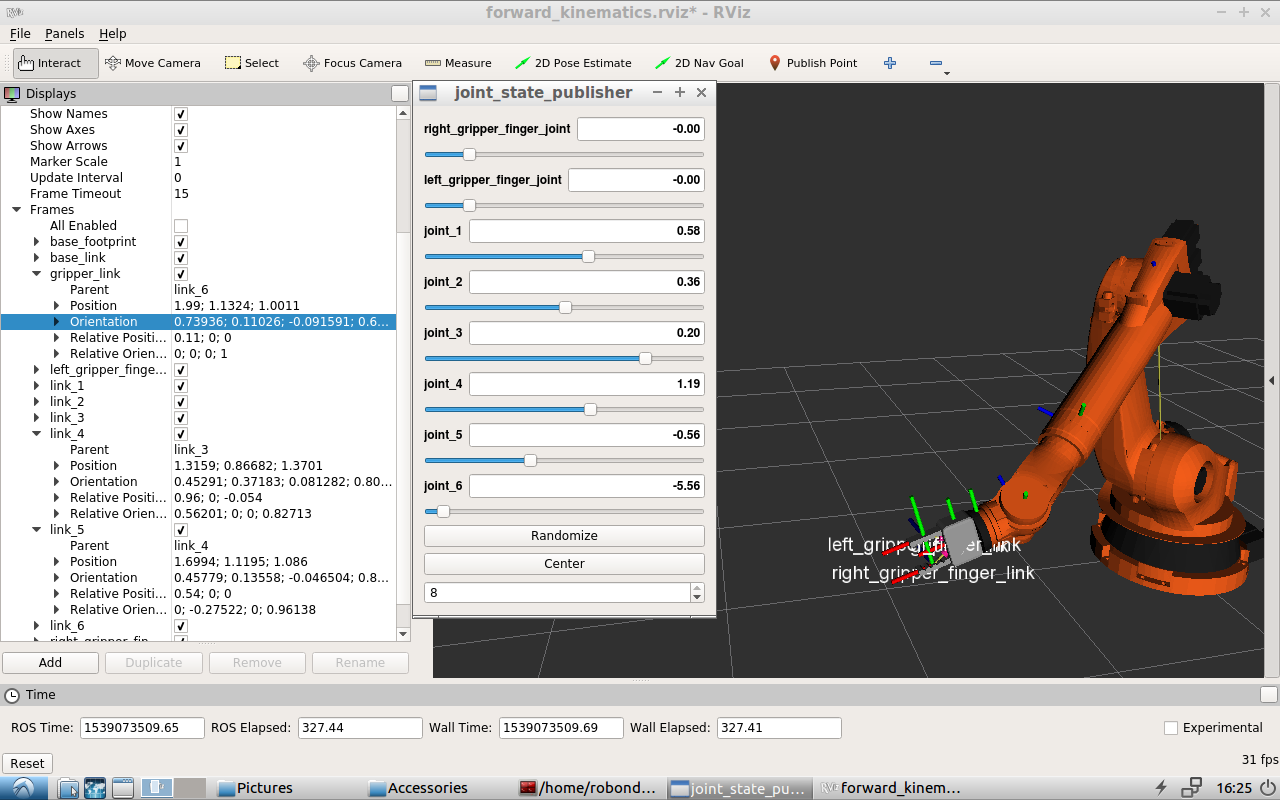The height and width of the screenshot is (800, 1280).
Task: Activate 2D Pose Estimate tool
Action: coord(573,63)
